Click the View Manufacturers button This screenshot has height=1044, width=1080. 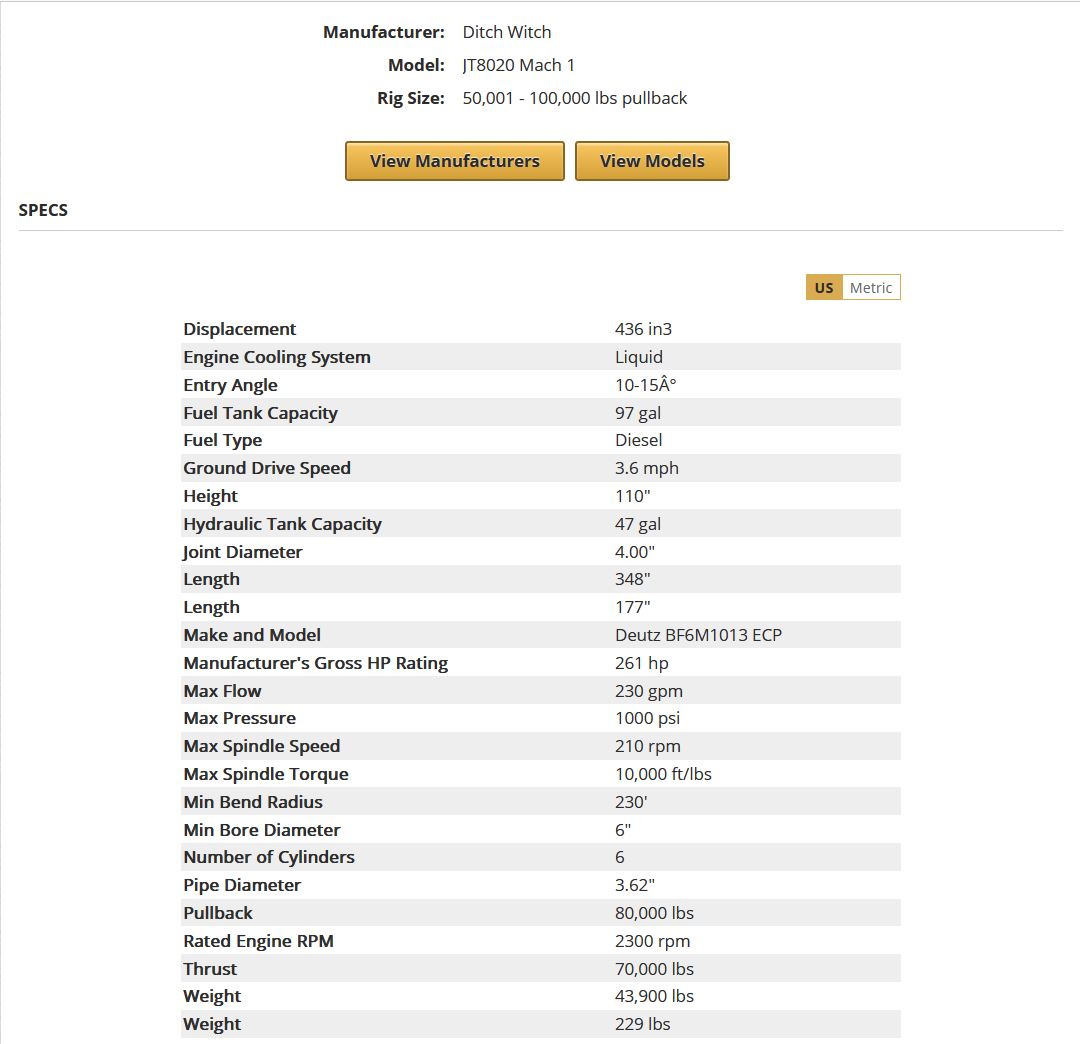pyautogui.click(x=454, y=161)
